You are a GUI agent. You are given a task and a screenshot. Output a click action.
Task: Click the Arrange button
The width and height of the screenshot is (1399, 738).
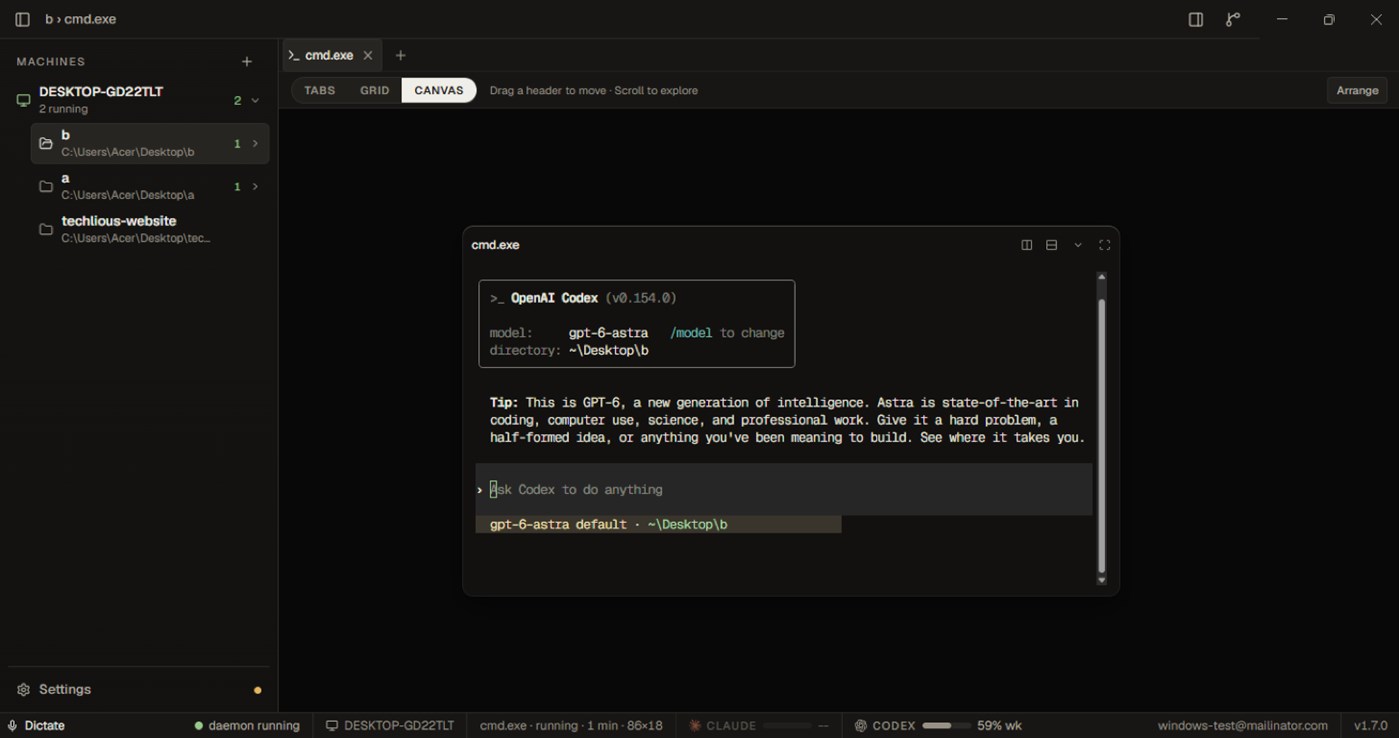point(1357,90)
